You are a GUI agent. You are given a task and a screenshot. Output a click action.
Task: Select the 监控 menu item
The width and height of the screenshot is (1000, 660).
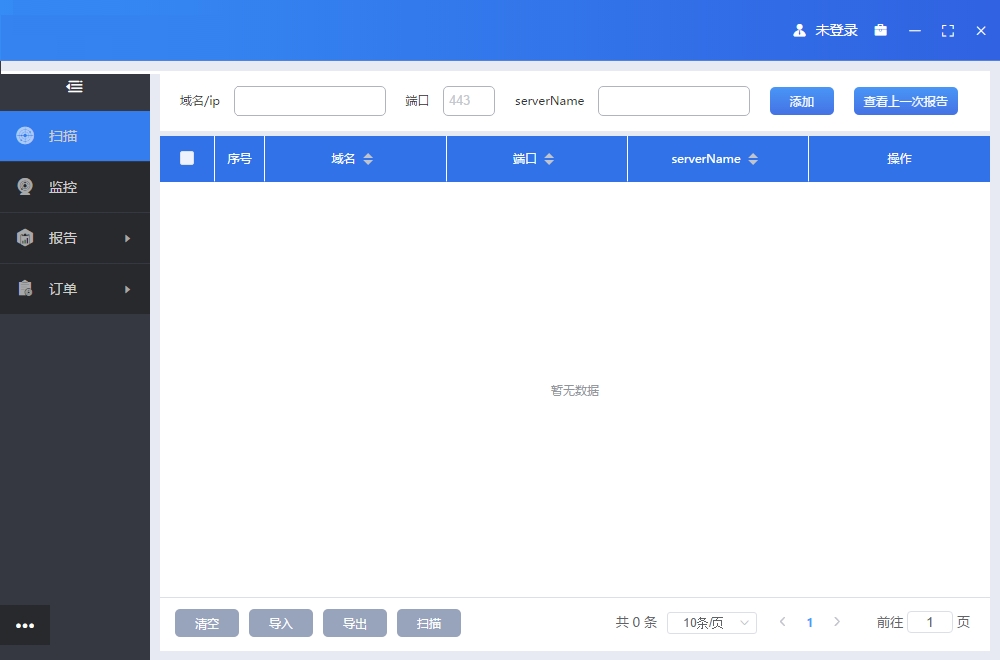(75, 187)
